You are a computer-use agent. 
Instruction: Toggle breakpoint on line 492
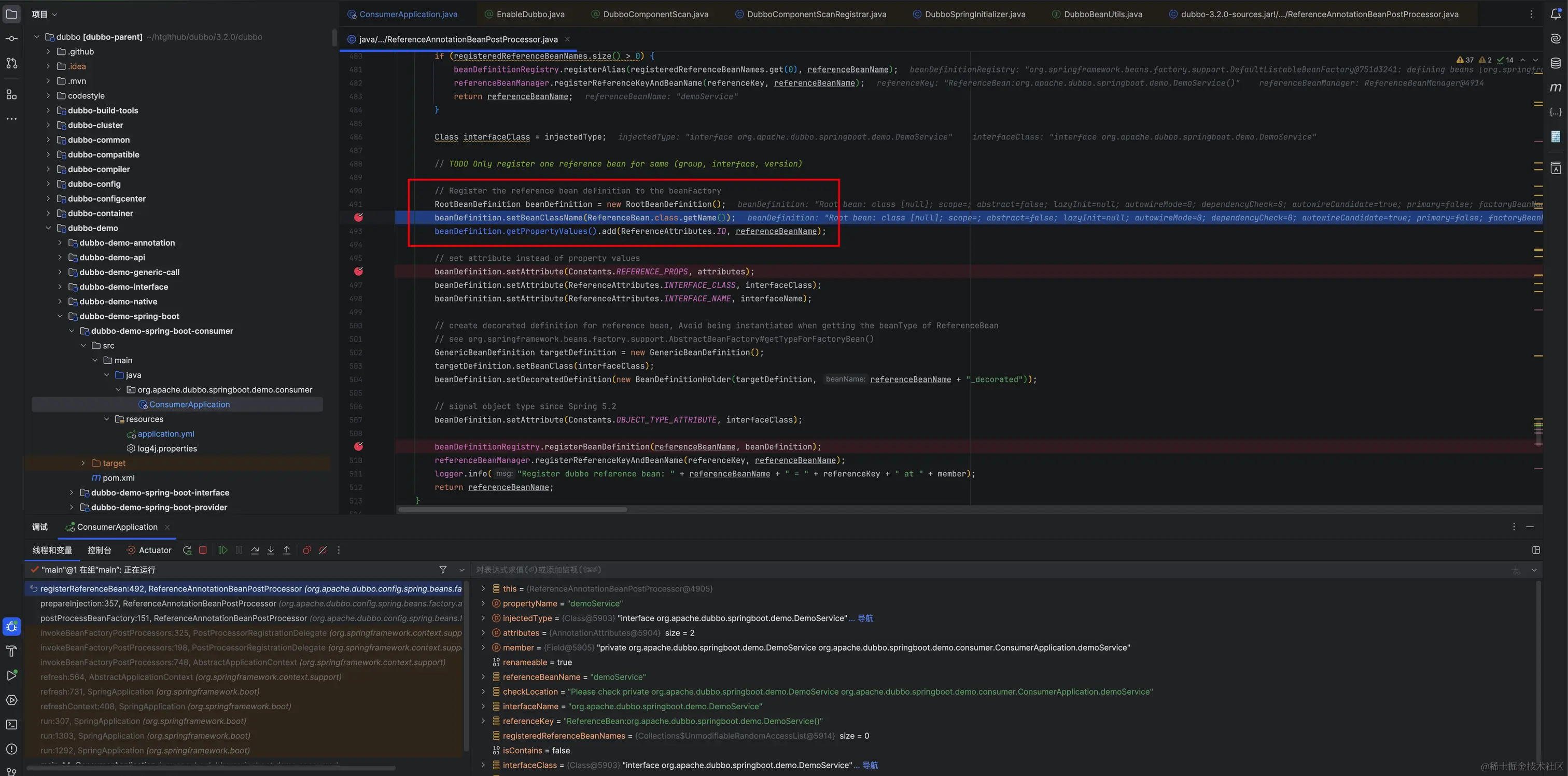358,217
